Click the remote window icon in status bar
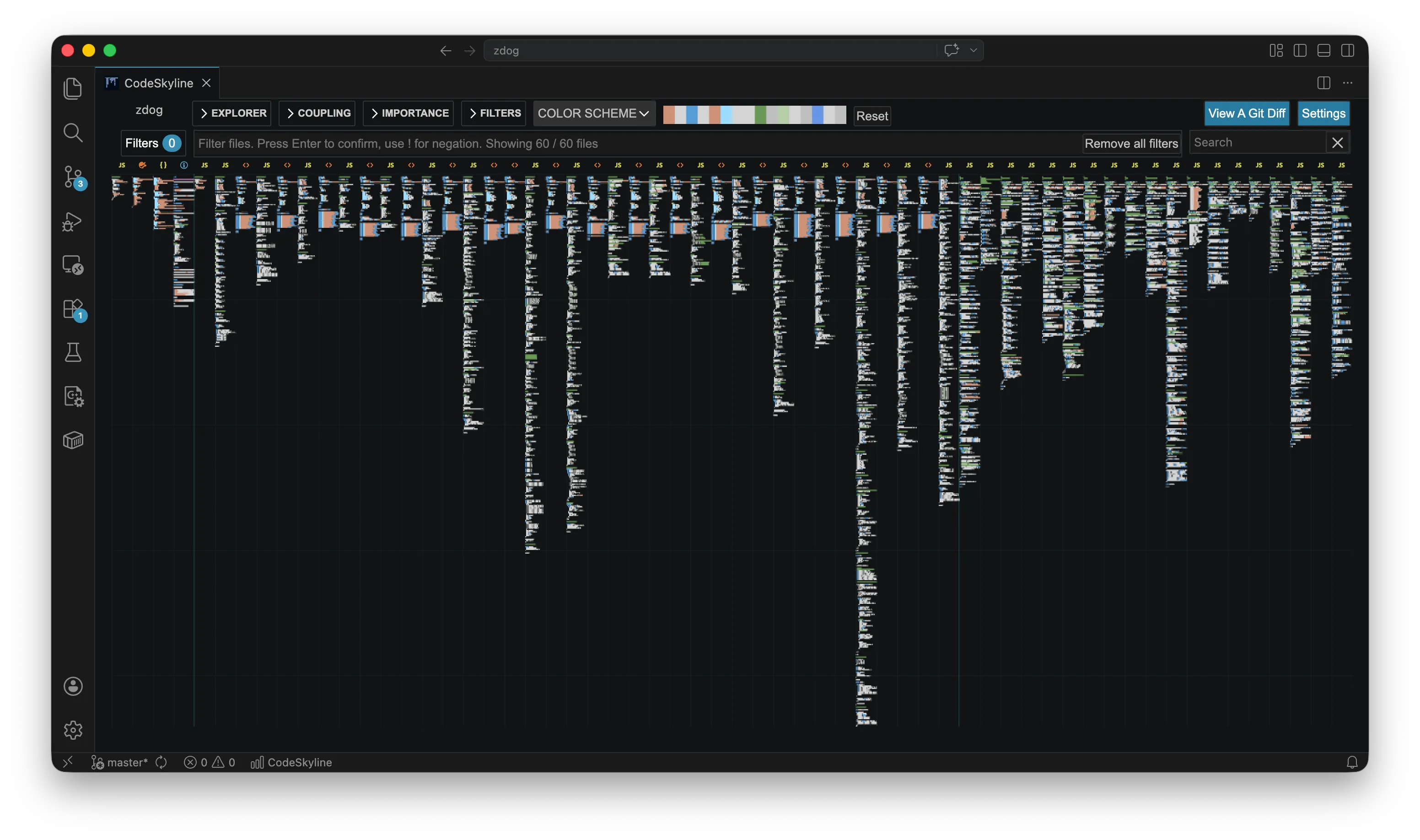 pyautogui.click(x=68, y=762)
